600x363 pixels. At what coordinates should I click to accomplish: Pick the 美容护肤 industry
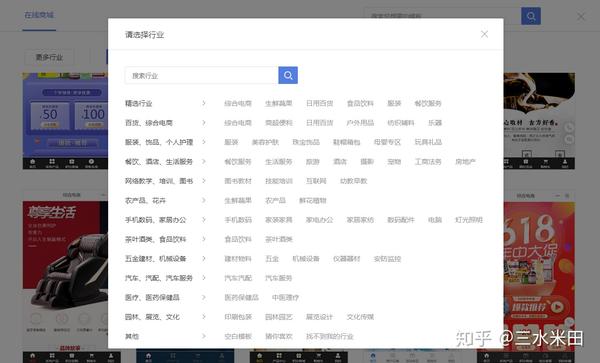pos(265,142)
